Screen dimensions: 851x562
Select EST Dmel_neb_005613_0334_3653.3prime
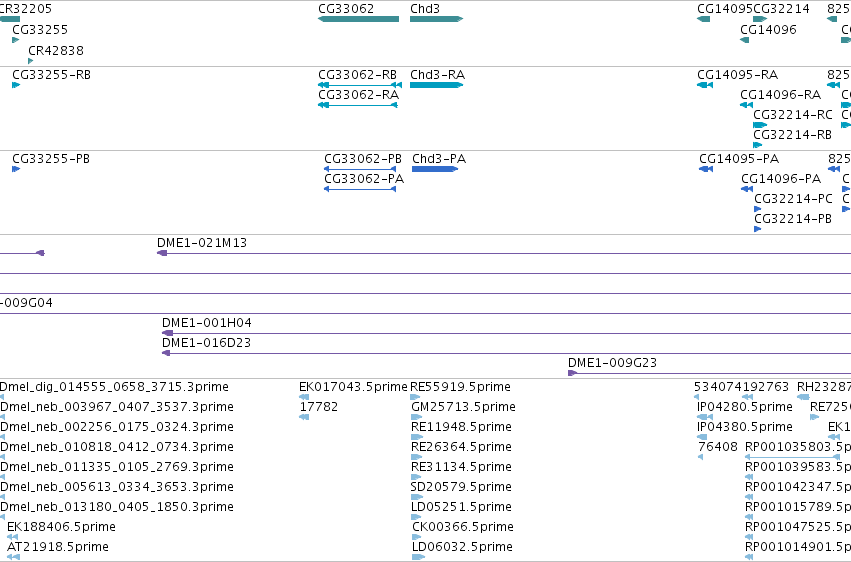(x=117, y=487)
